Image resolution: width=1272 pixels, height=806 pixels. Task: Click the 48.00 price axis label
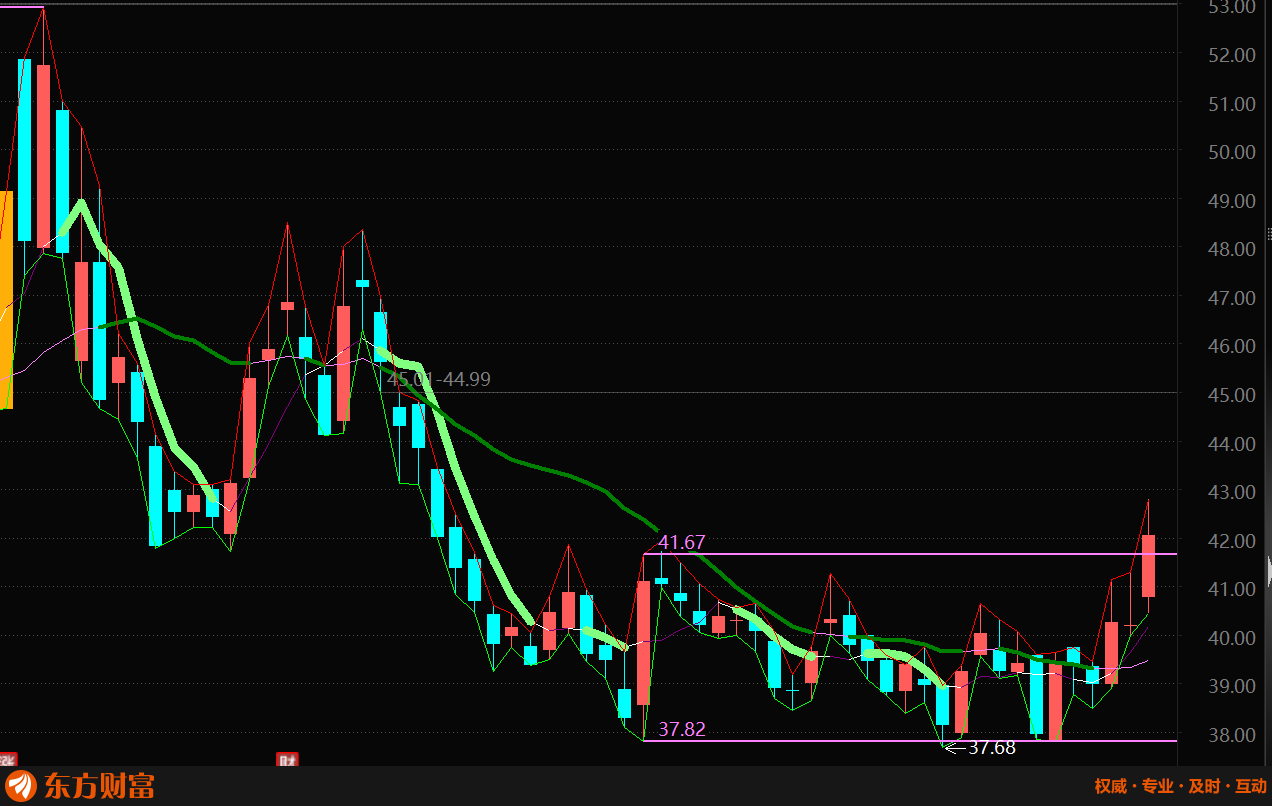pos(1232,249)
